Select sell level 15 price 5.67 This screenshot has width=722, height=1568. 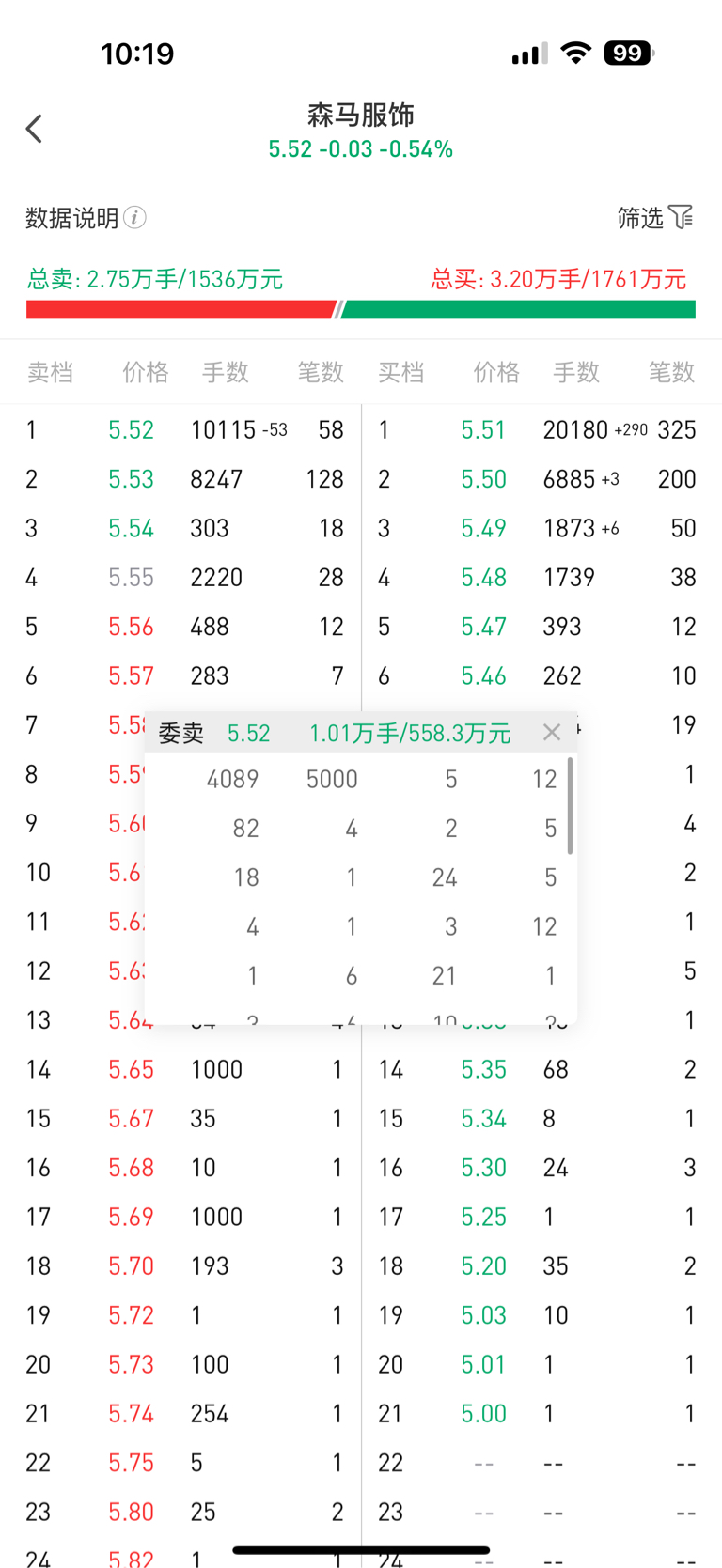point(131,1118)
